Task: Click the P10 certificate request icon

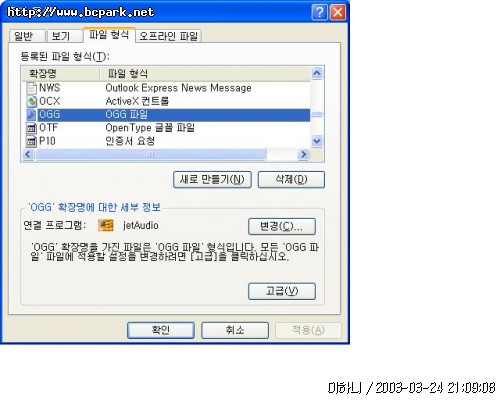Action: 31,141
